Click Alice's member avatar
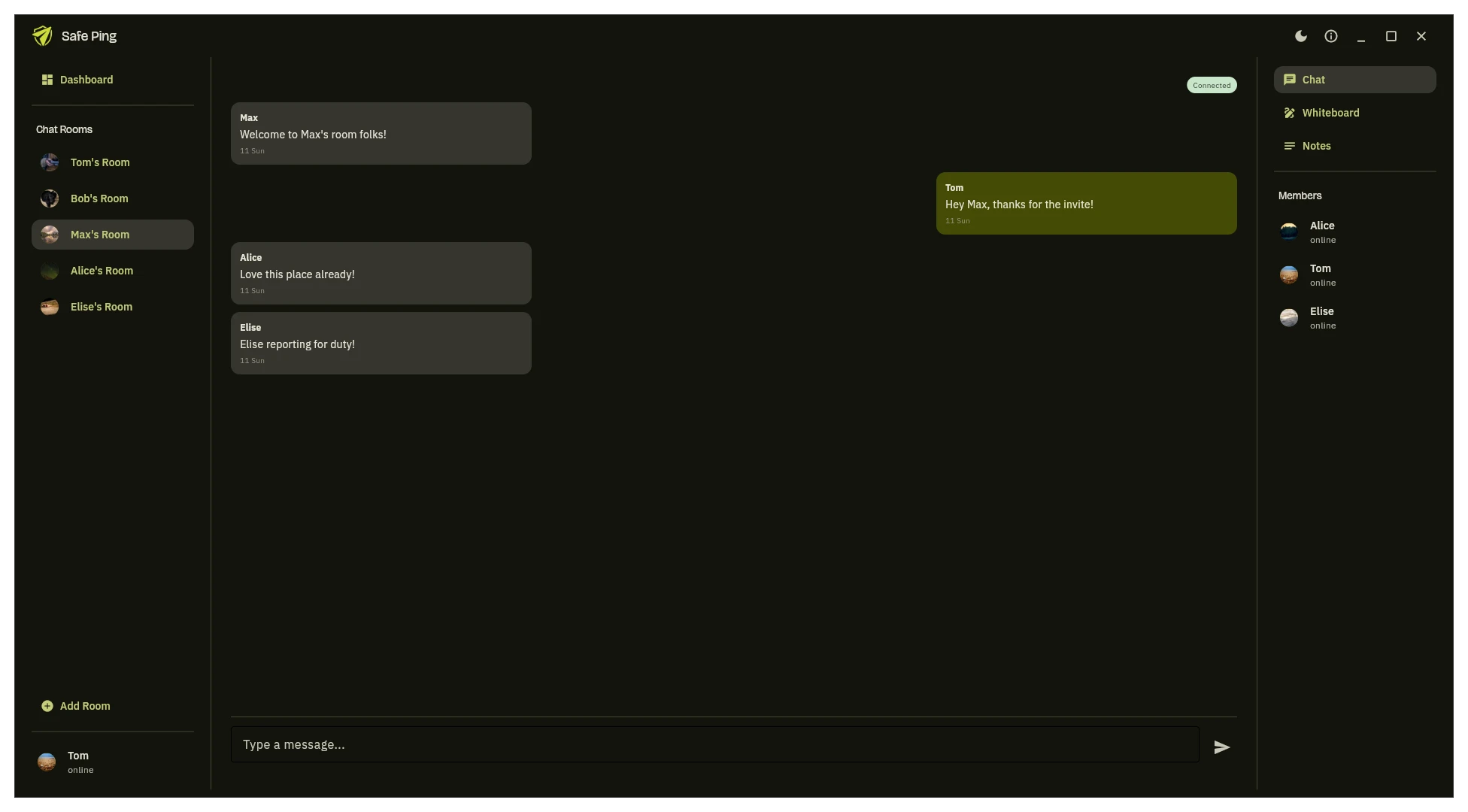The image size is (1468, 812). coord(1289,232)
